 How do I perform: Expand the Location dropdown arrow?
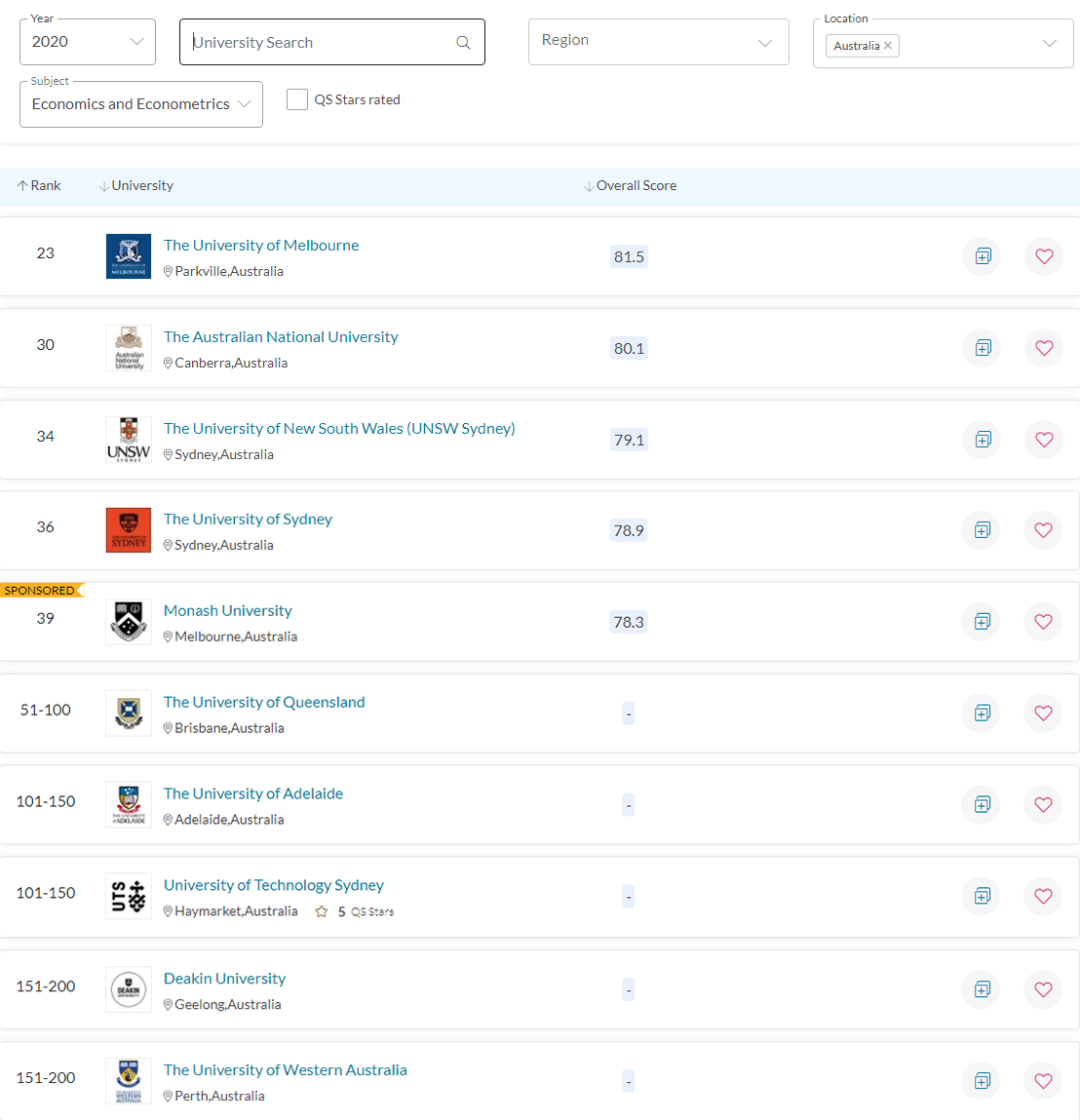(1049, 44)
